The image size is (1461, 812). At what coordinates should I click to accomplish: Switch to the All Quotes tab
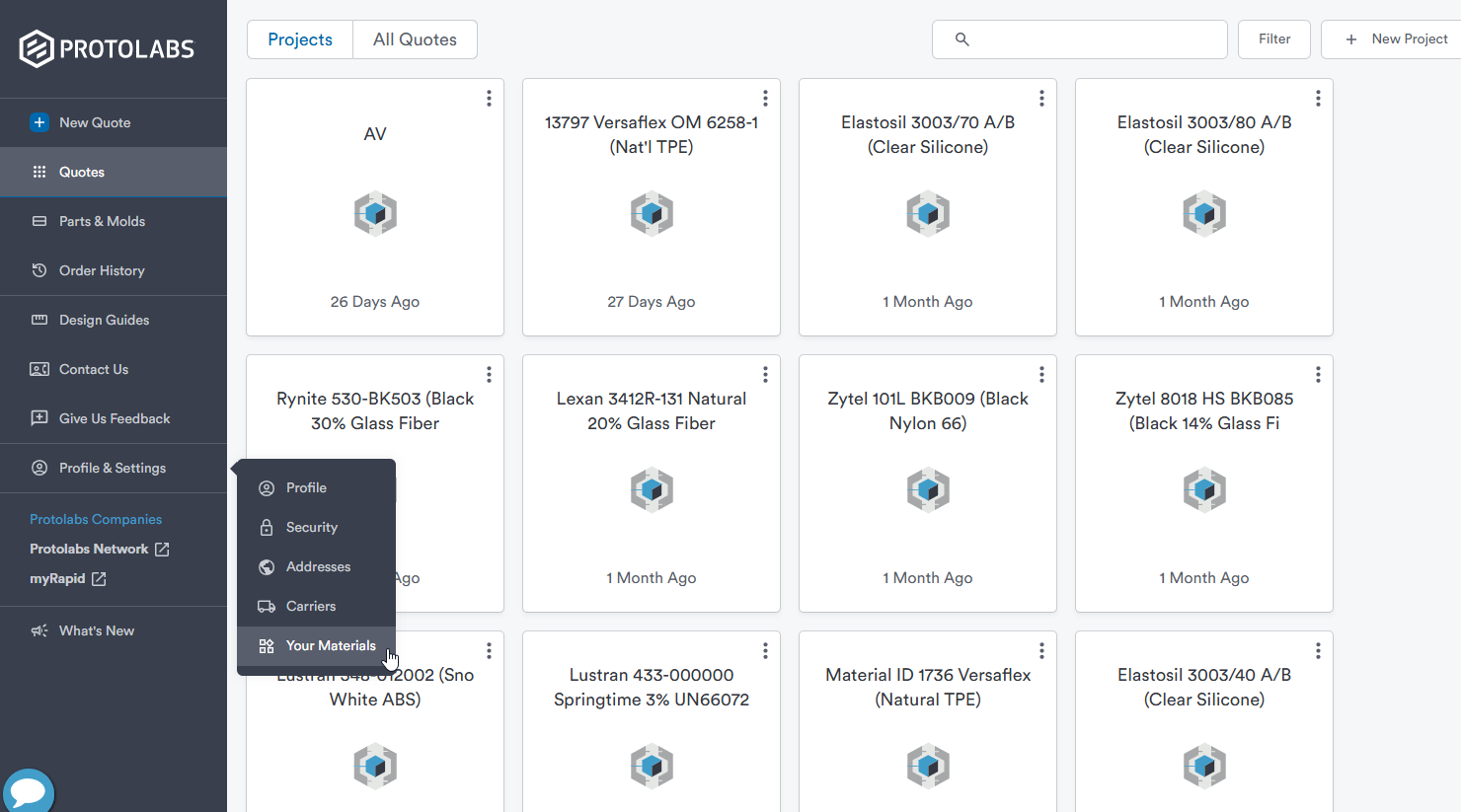(415, 39)
